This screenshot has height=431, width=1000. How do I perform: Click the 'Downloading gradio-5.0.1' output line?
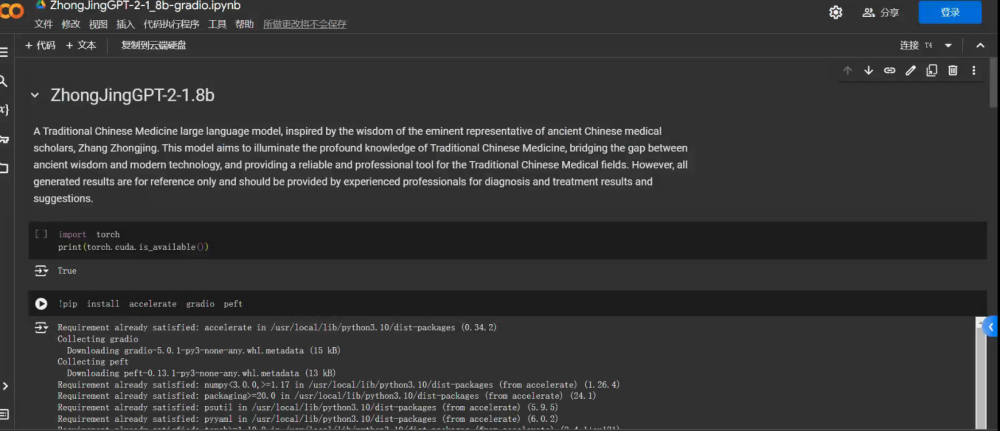tap(203, 351)
